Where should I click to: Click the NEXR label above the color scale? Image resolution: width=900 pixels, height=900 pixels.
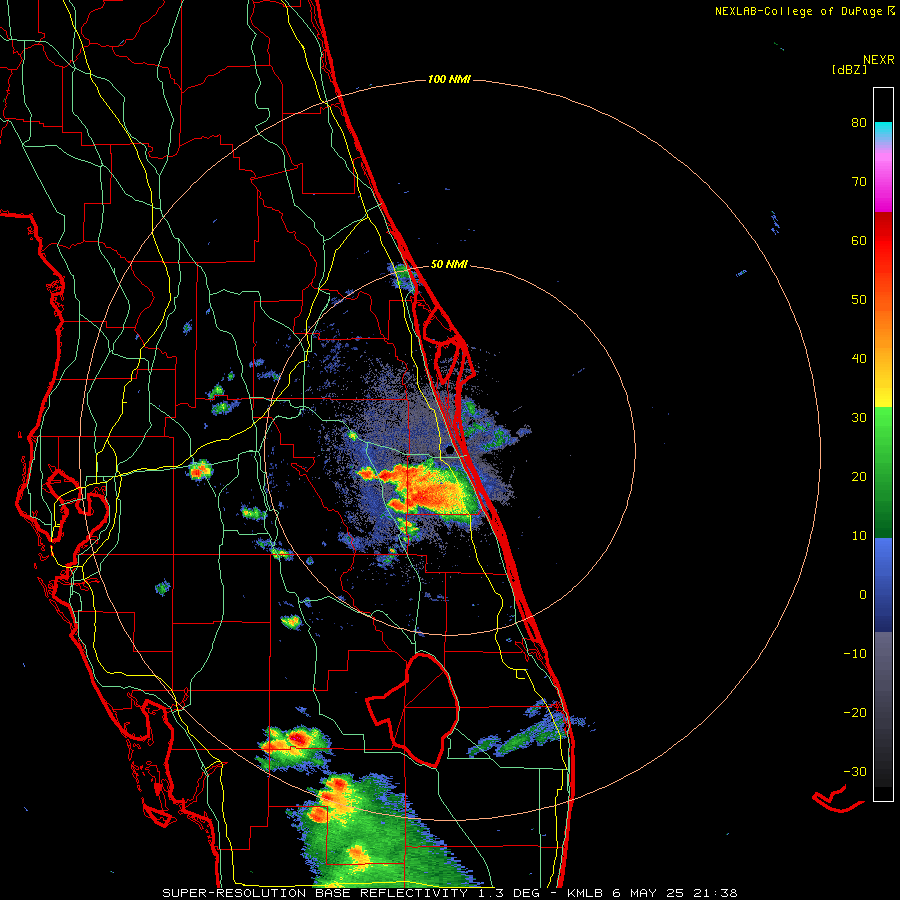click(879, 59)
